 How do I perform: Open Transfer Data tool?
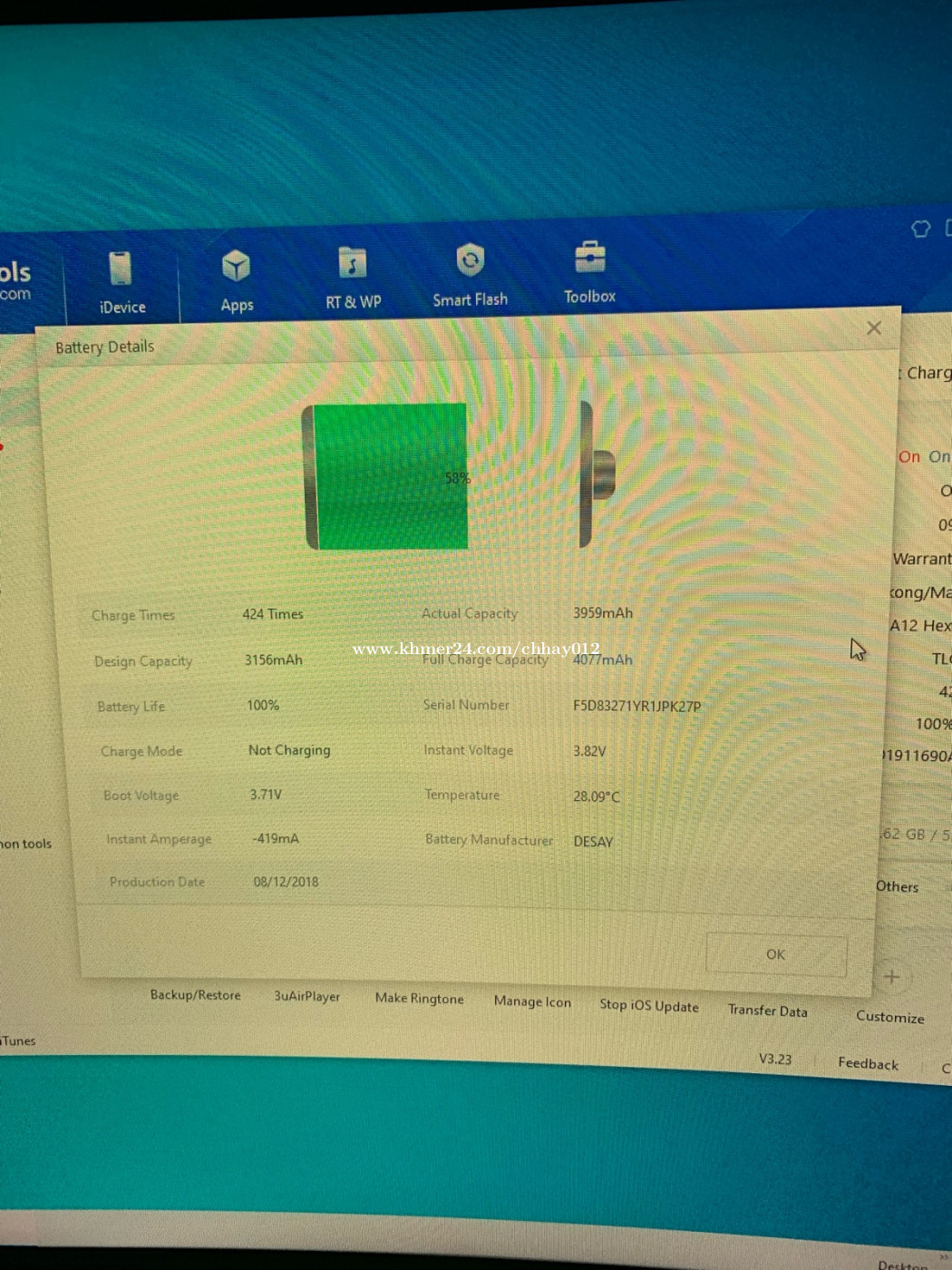tap(767, 1011)
